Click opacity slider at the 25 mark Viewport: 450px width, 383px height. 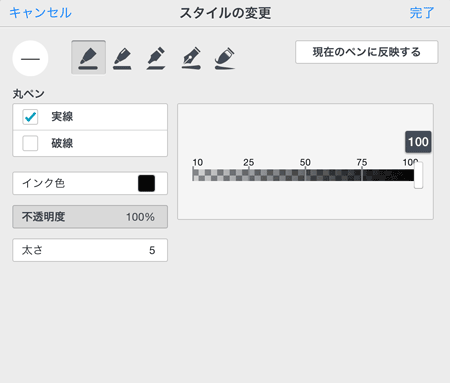pyautogui.click(x=249, y=175)
